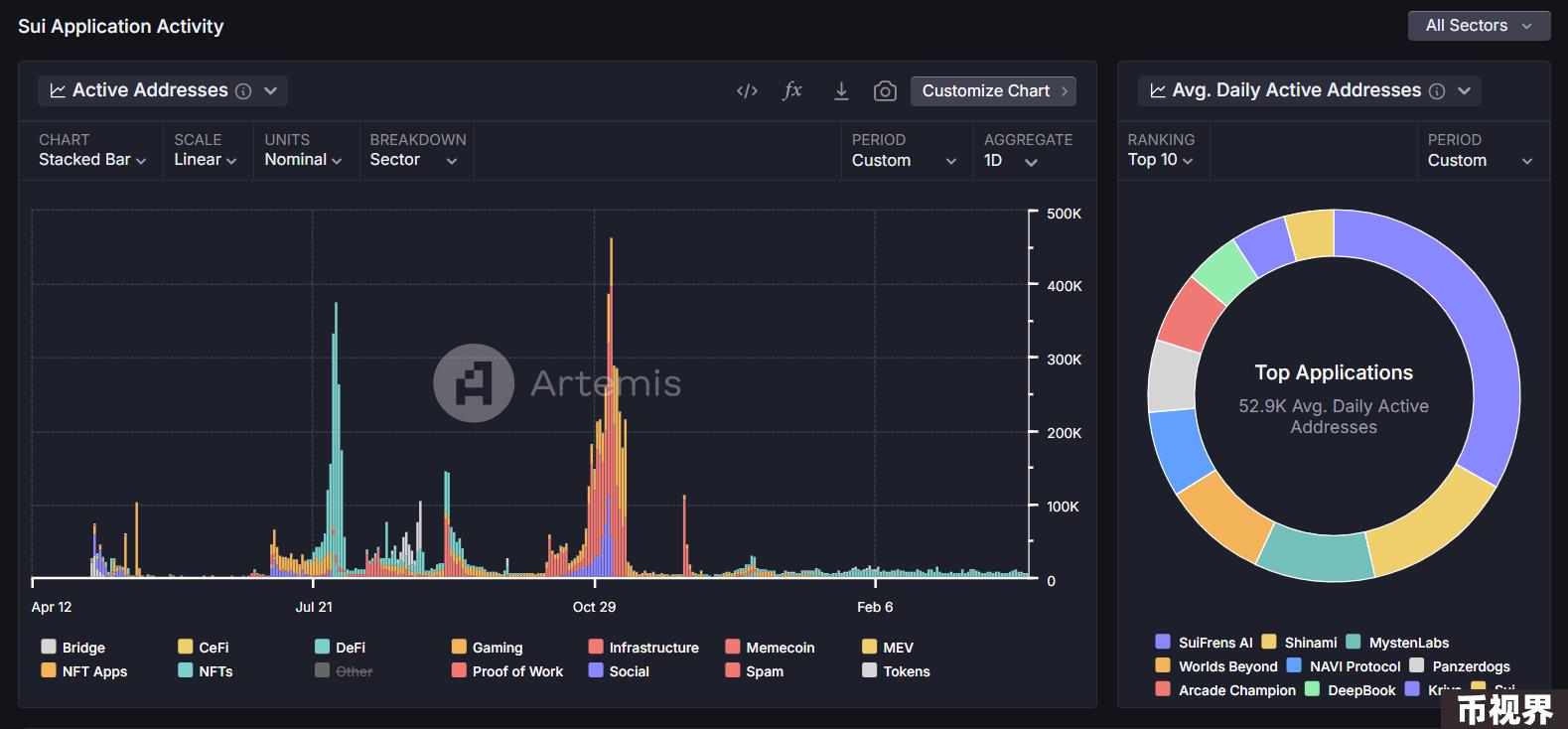Open the All Sectors filter dropdown
1568x729 pixels.
1479,26
